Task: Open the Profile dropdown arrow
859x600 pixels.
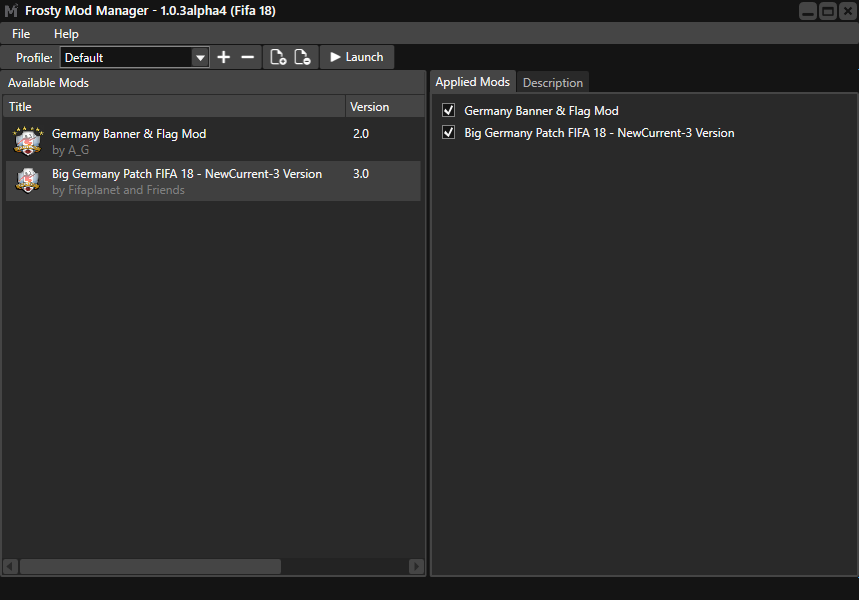Action: click(x=201, y=58)
